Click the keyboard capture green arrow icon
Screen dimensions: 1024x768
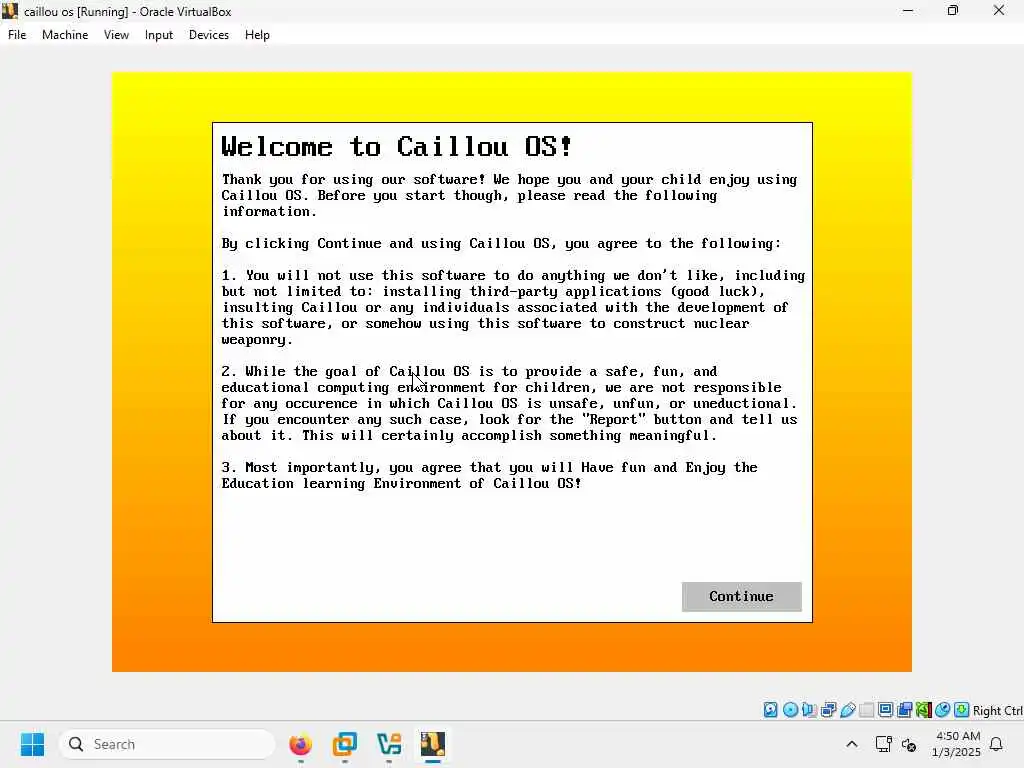pyautogui.click(x=961, y=710)
